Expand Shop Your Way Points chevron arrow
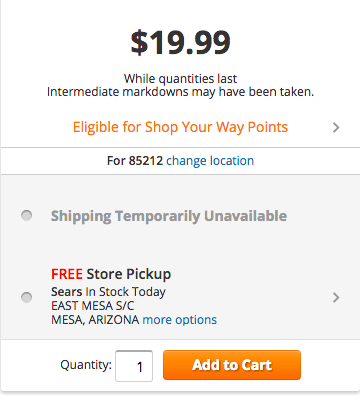360x400 pixels. (336, 127)
